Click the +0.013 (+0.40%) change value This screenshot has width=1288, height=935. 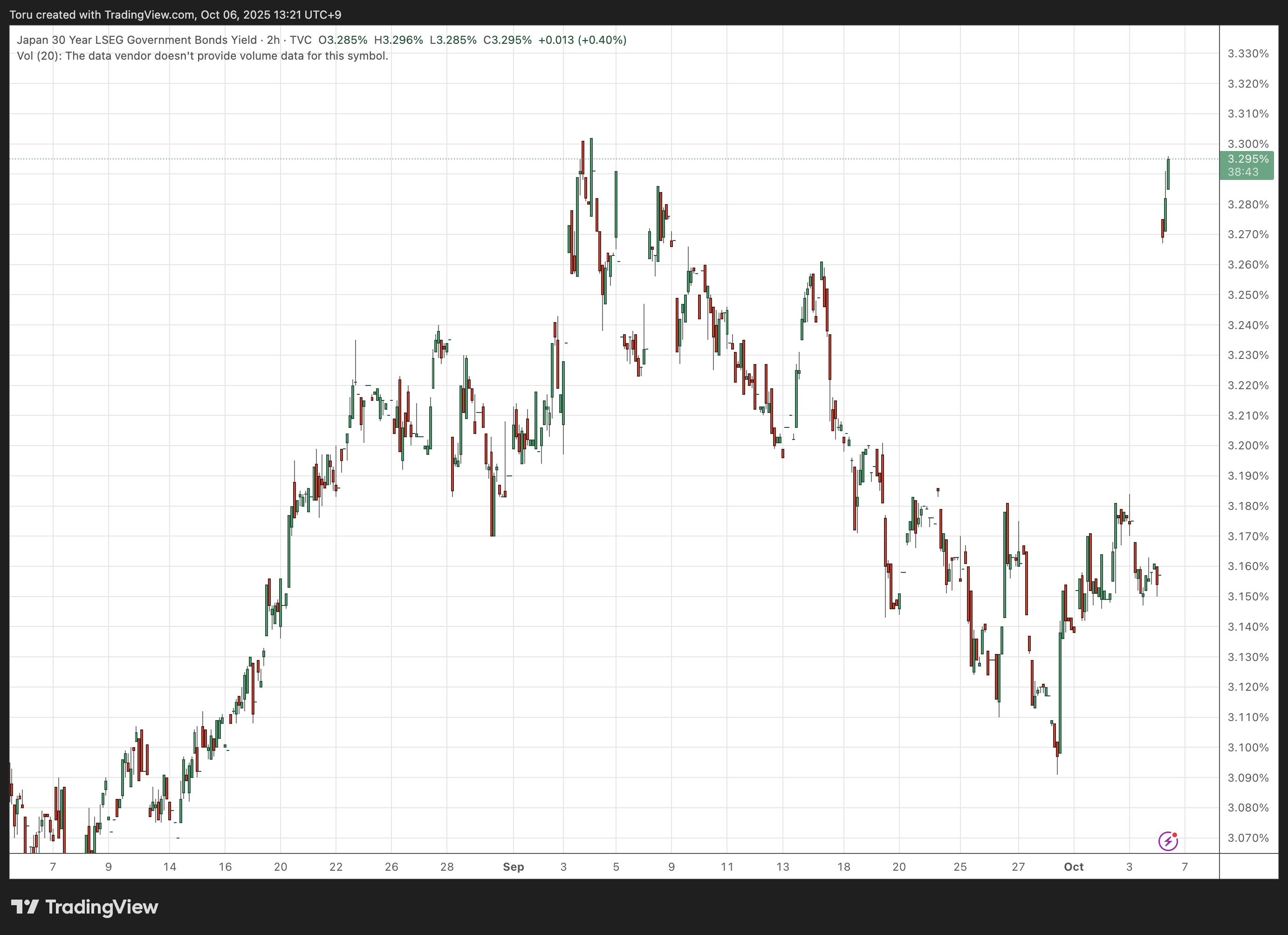(582, 40)
